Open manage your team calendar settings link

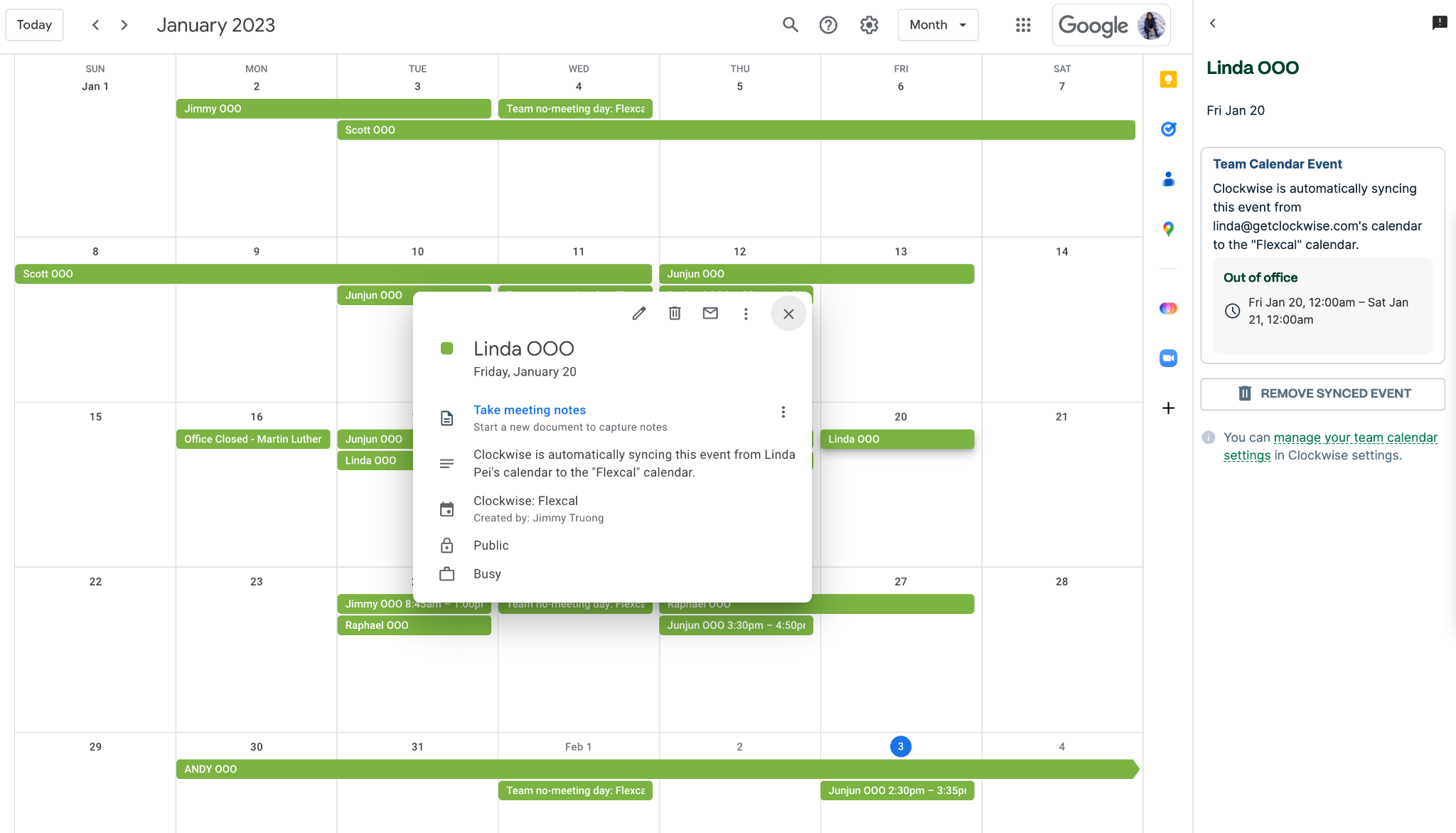click(1356, 437)
